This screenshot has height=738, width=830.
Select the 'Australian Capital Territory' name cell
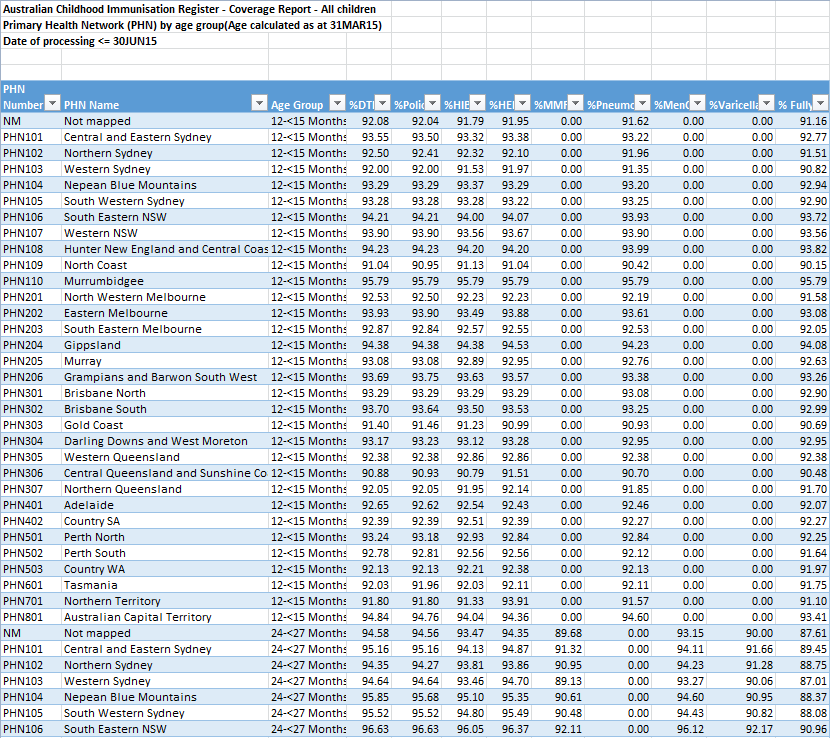pyautogui.click(x=165, y=617)
